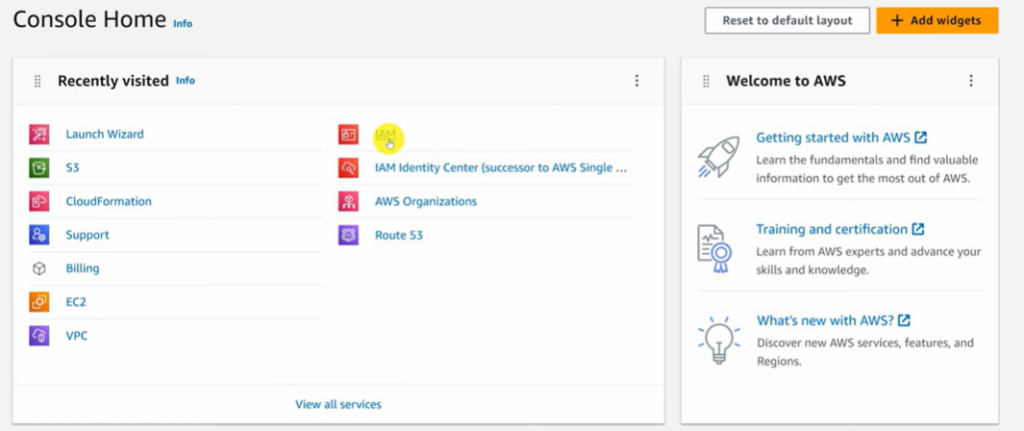1024x431 pixels.
Task: Open Welcome to AWS widget options menu
Action: (970, 81)
